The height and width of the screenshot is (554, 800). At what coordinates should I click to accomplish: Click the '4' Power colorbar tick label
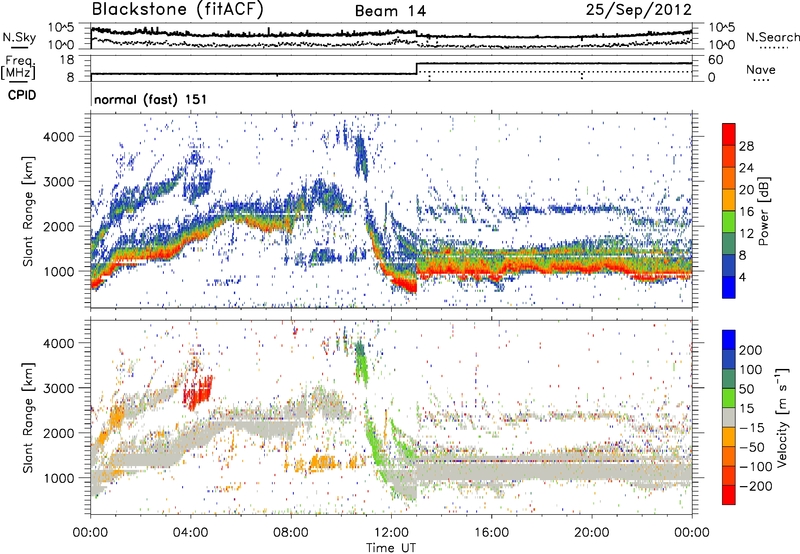point(742,277)
